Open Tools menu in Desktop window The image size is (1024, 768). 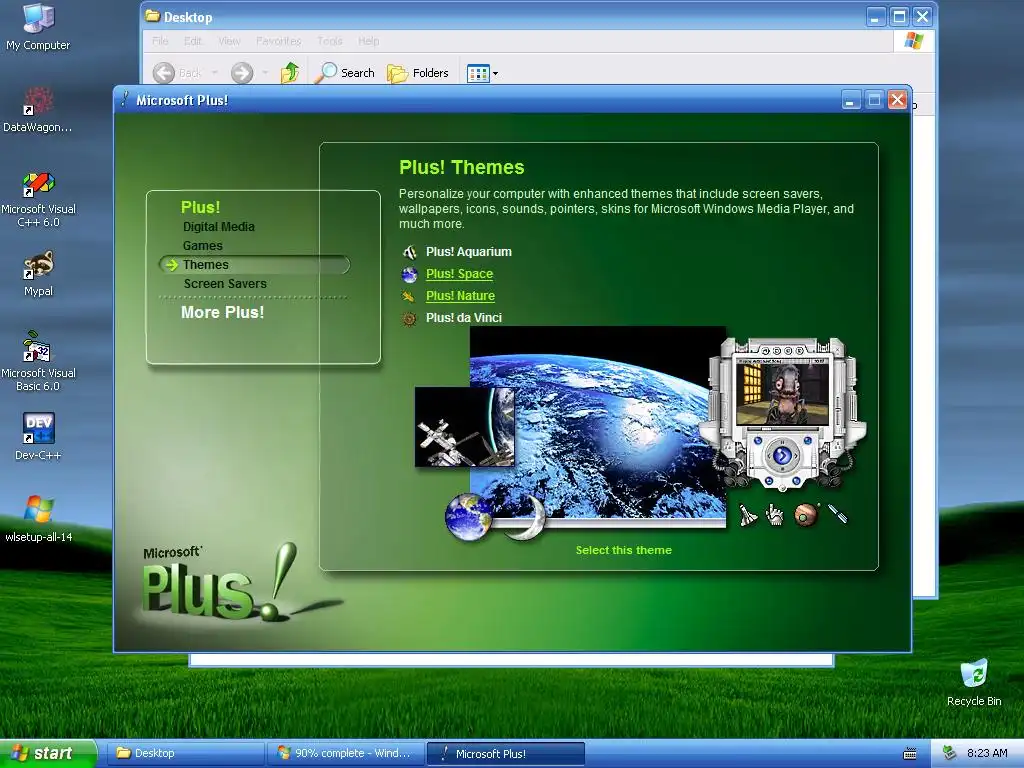click(x=330, y=41)
